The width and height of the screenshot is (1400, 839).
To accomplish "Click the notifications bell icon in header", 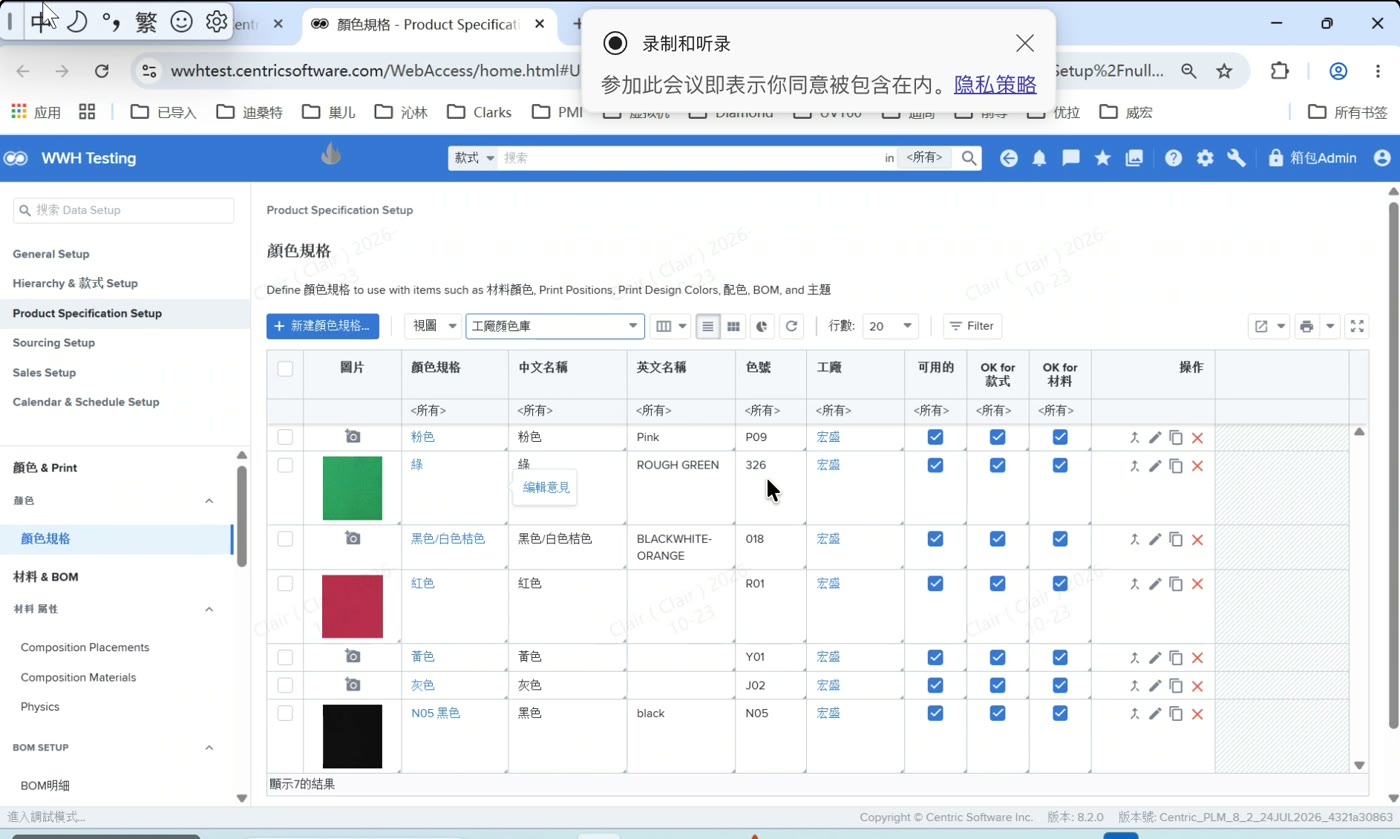I will coord(1040,158).
